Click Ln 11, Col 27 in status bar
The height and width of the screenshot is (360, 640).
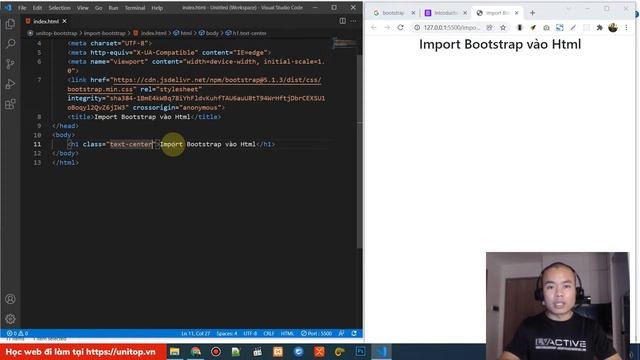pos(196,333)
